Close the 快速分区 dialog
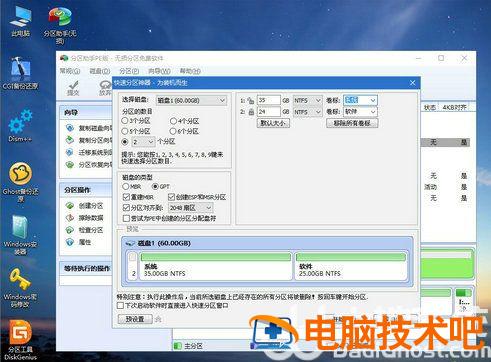491x362 pixels. coord(412,83)
